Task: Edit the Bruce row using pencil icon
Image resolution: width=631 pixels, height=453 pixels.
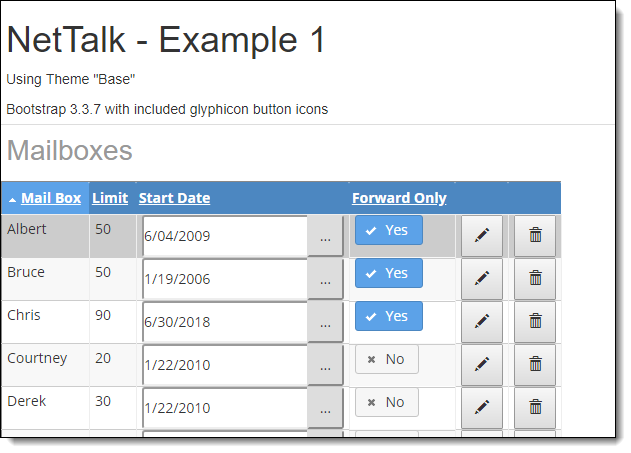Action: coord(482,279)
